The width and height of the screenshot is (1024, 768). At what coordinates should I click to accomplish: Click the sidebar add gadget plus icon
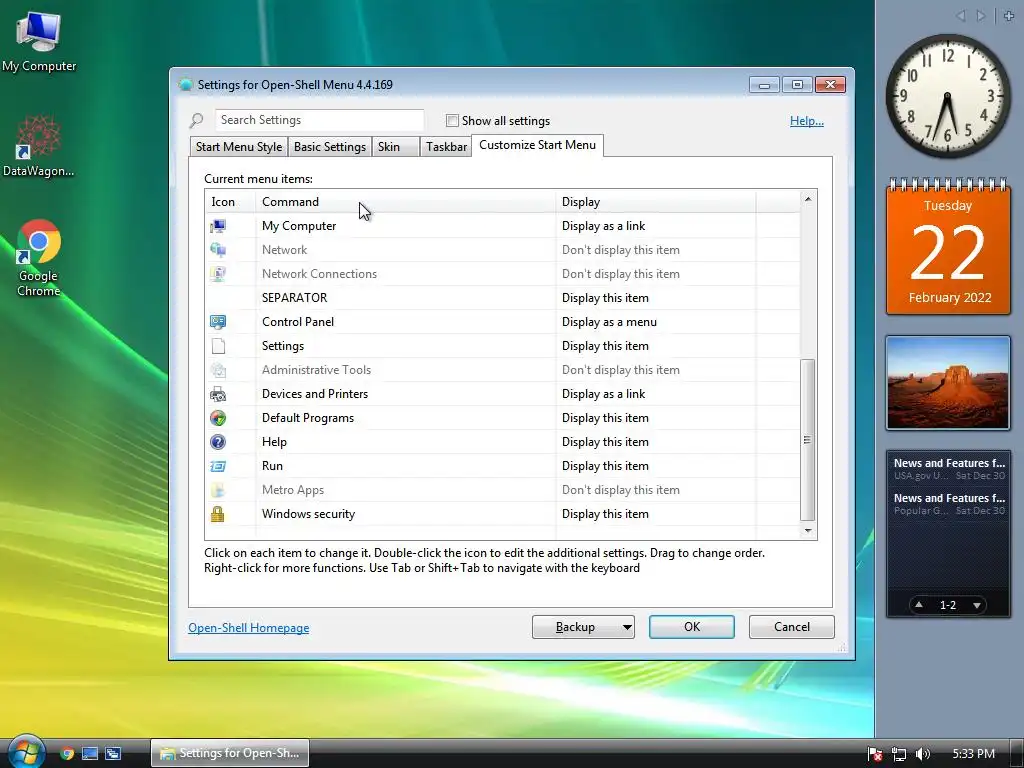click(1009, 16)
